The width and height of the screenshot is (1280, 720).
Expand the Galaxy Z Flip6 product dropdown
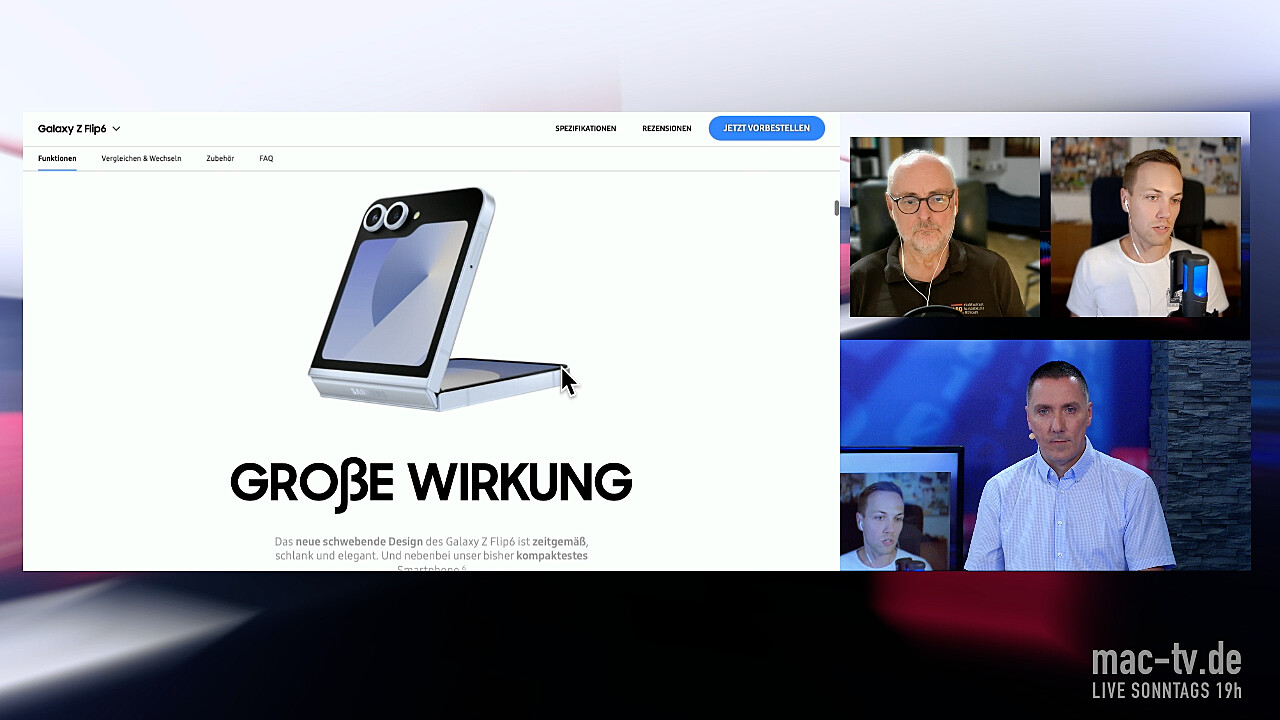79,129
